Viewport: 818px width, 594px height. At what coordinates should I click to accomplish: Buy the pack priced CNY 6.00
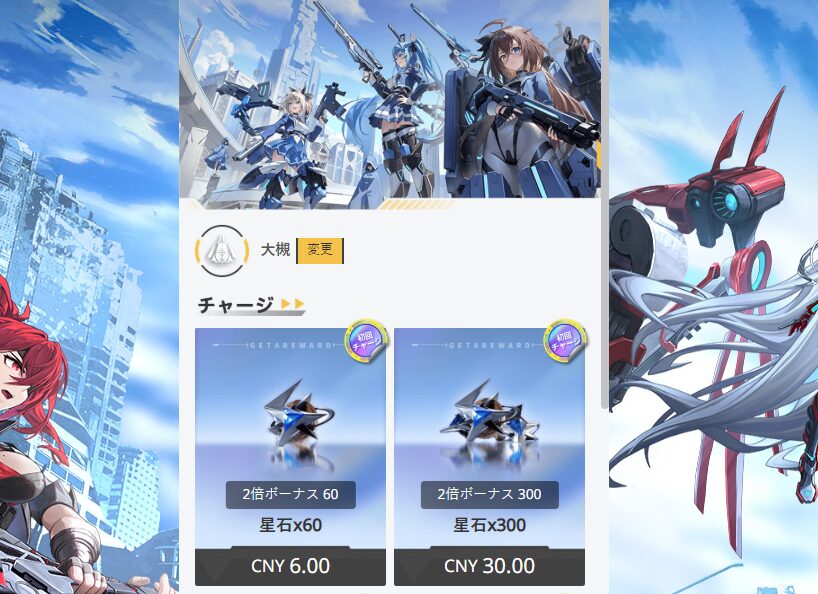[x=290, y=566]
